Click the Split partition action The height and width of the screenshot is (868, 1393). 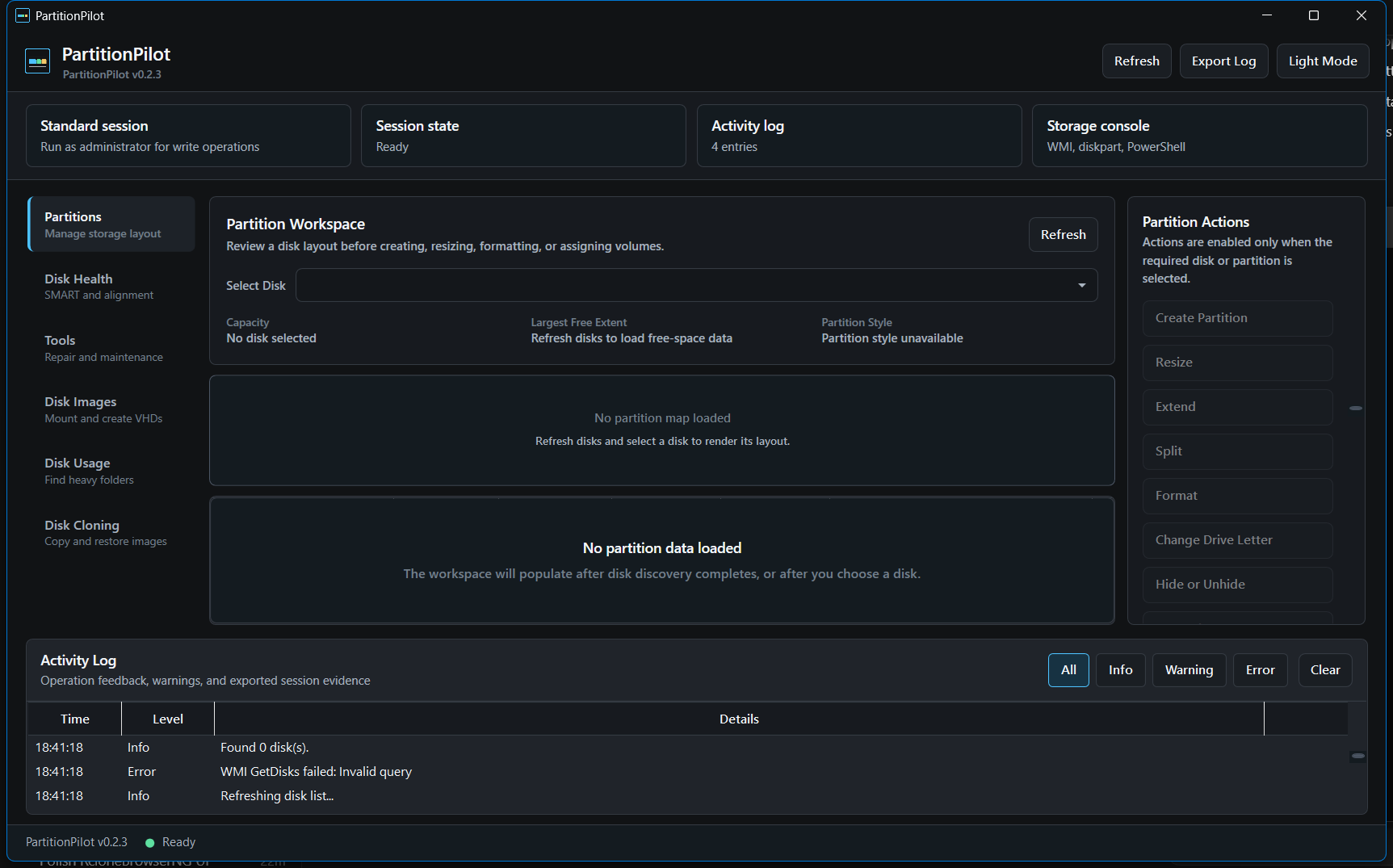click(x=1237, y=451)
